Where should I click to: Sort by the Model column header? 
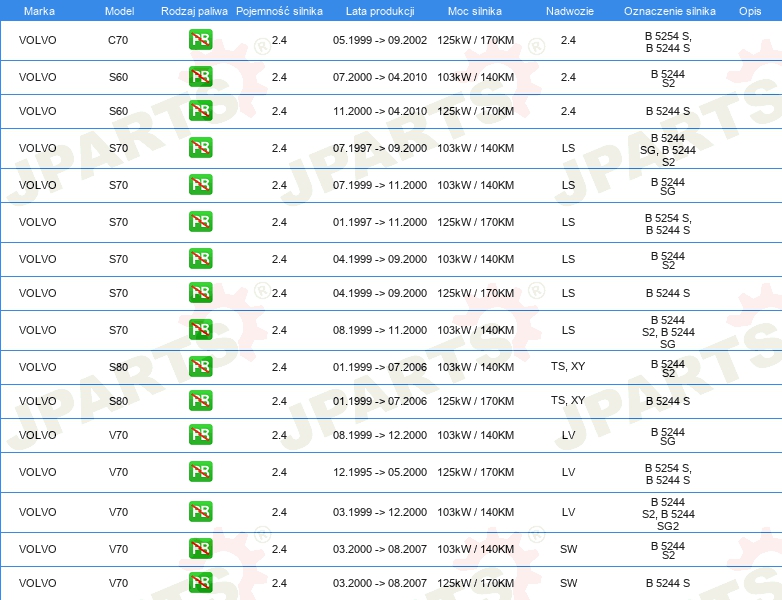119,11
